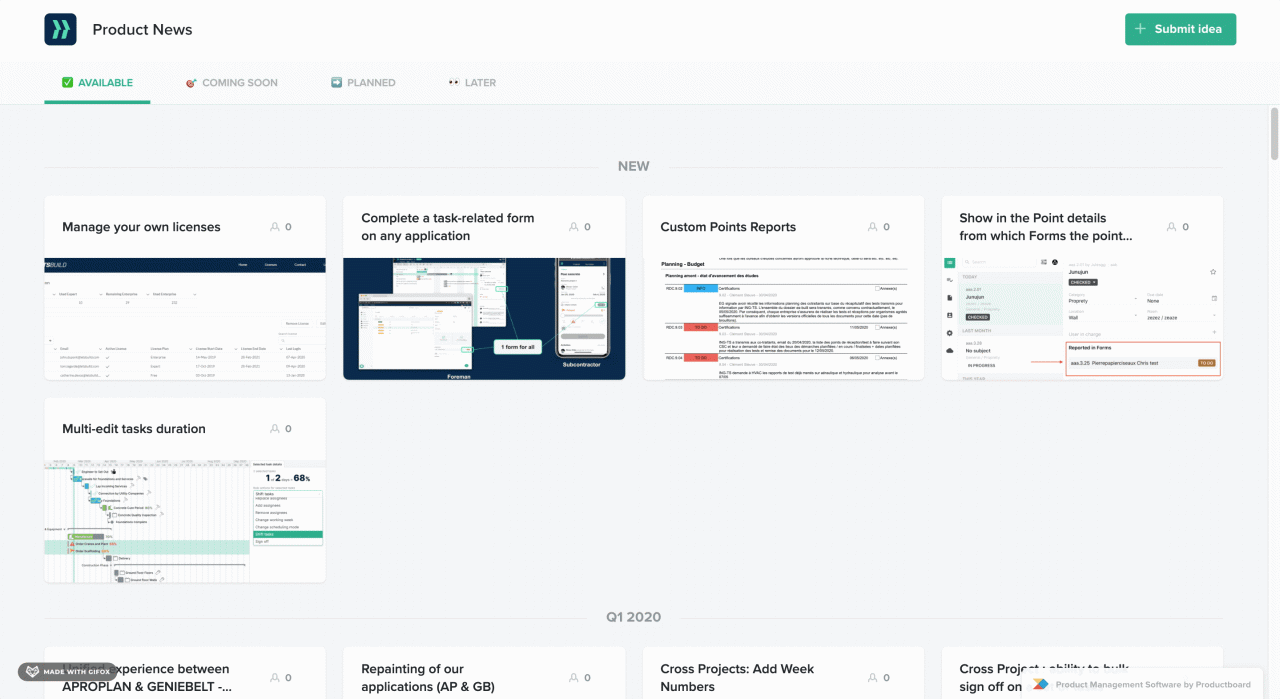Image resolution: width=1280 pixels, height=699 pixels.
Task: Click vote icon on Show in the Point details
Action: pos(1172,227)
